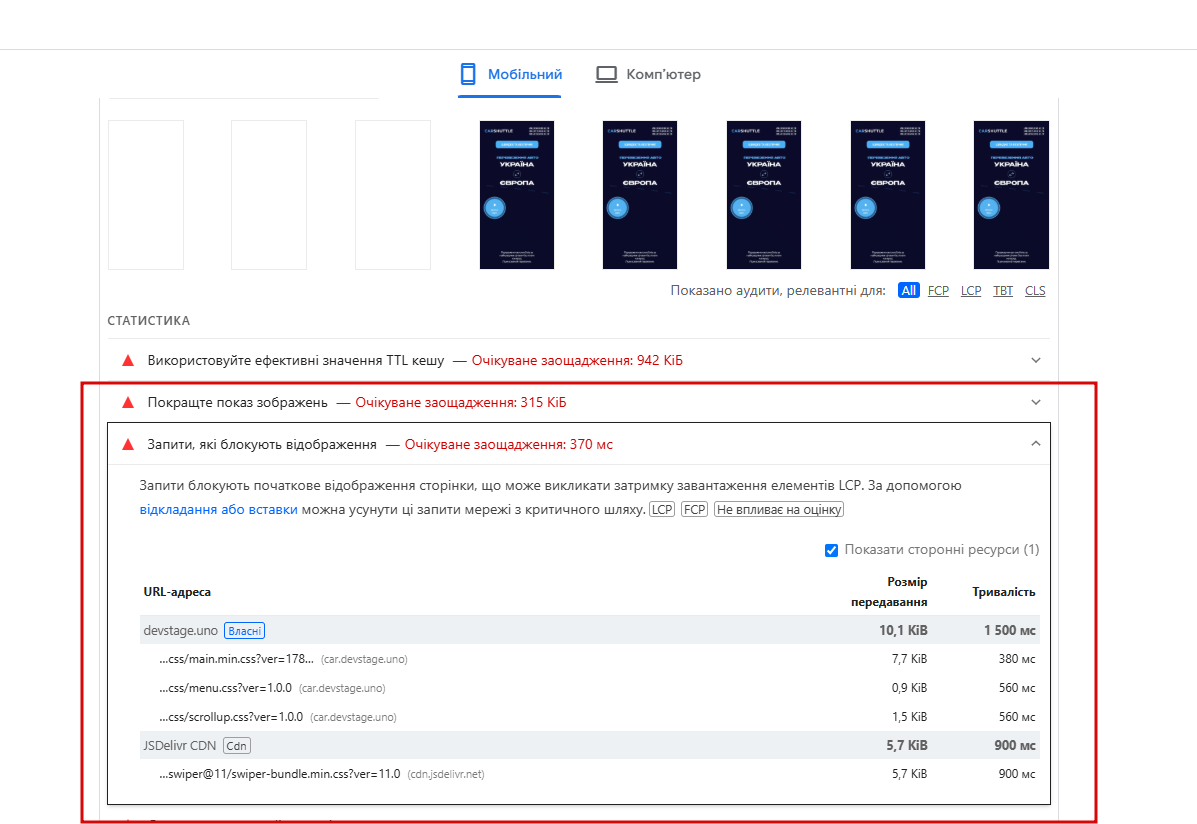Open the menu.css?ver=1.0.0 URL
This screenshot has height=824, width=1197.
pyautogui.click(x=225, y=688)
